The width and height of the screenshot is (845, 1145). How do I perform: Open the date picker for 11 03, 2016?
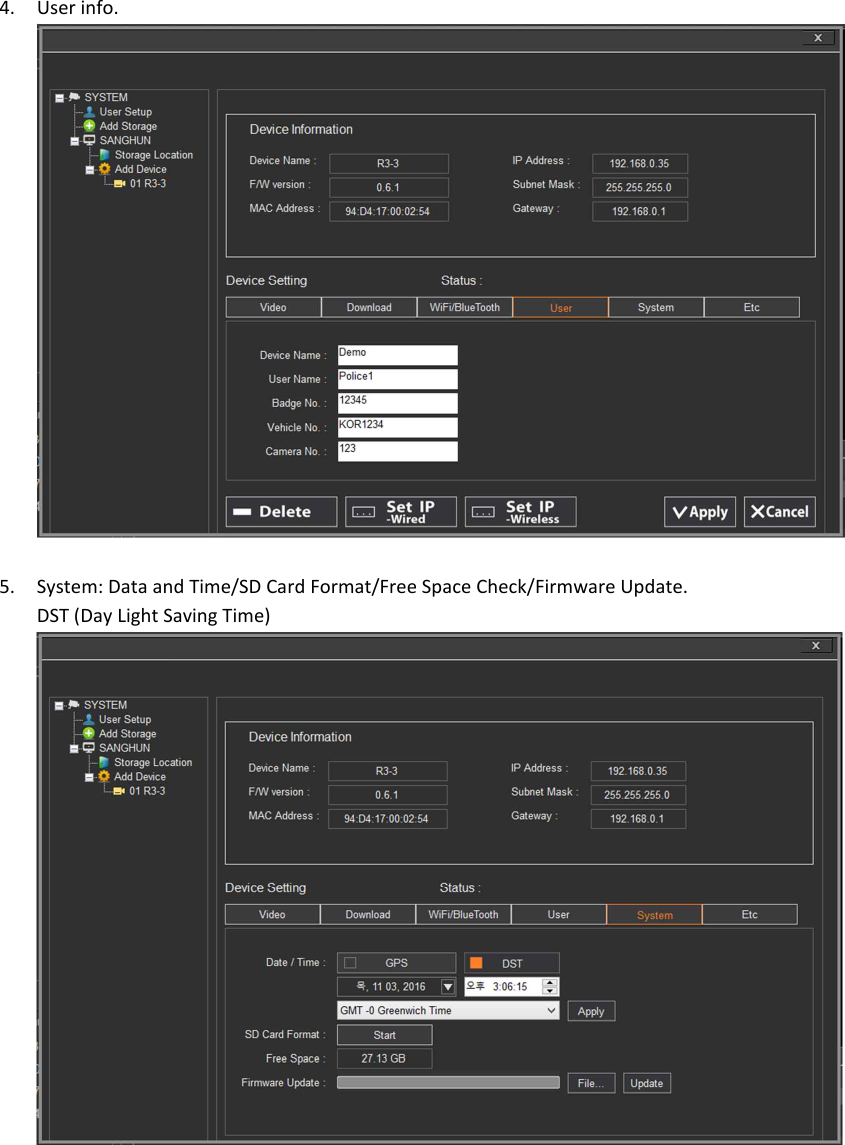[446, 986]
